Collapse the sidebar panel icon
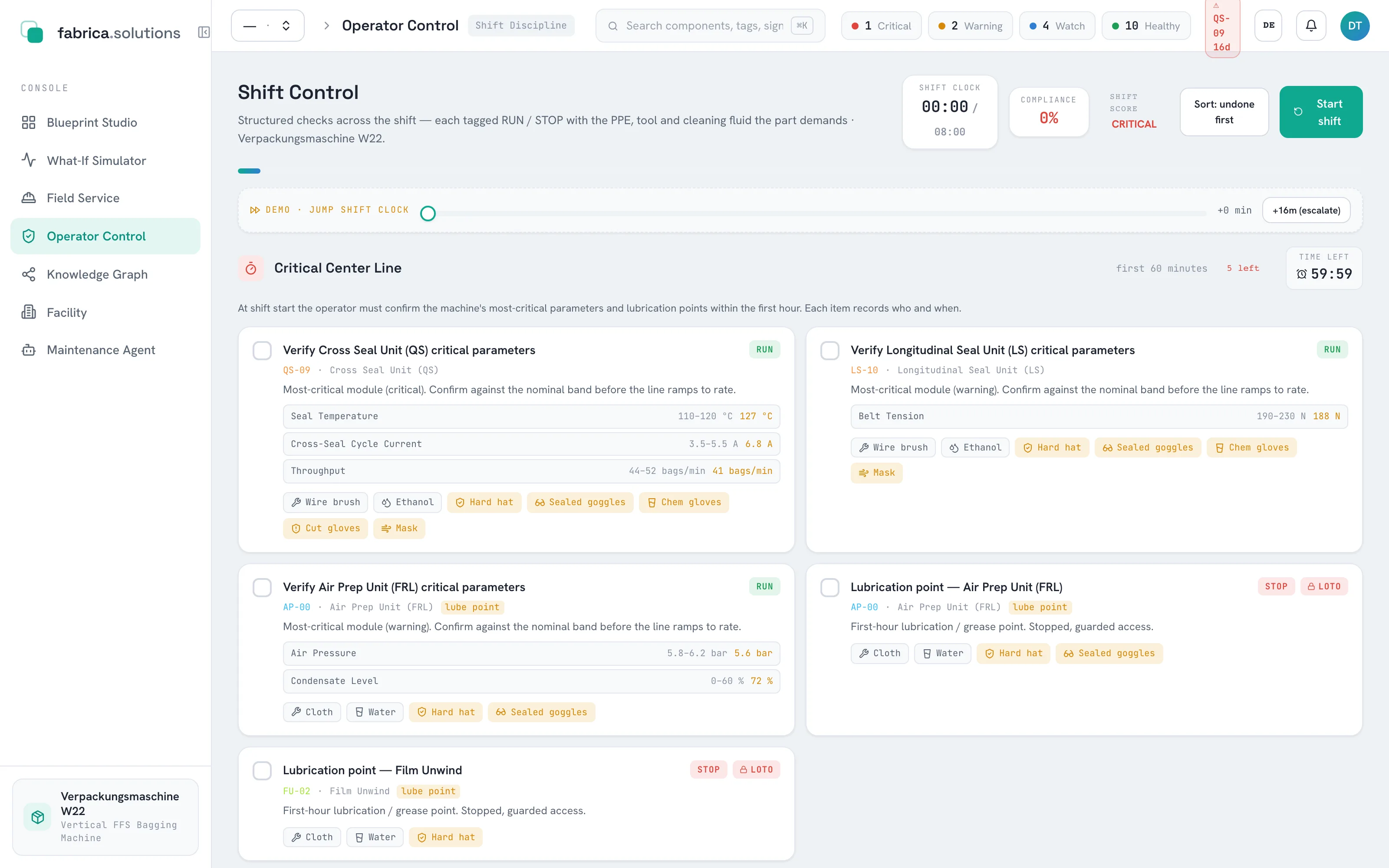The image size is (1389, 868). click(204, 32)
